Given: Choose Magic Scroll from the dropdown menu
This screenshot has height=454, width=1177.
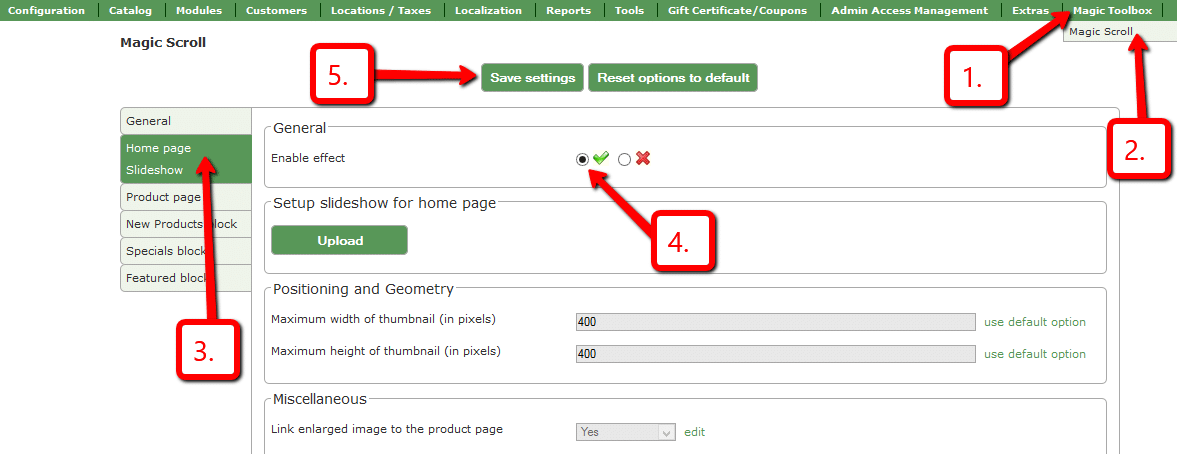Looking at the screenshot, I should [1100, 32].
